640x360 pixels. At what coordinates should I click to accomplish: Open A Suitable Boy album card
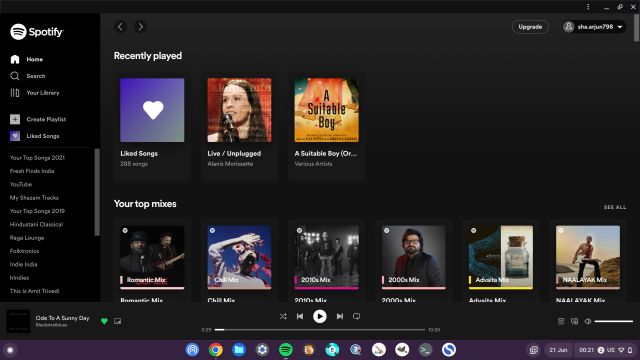pyautogui.click(x=327, y=127)
